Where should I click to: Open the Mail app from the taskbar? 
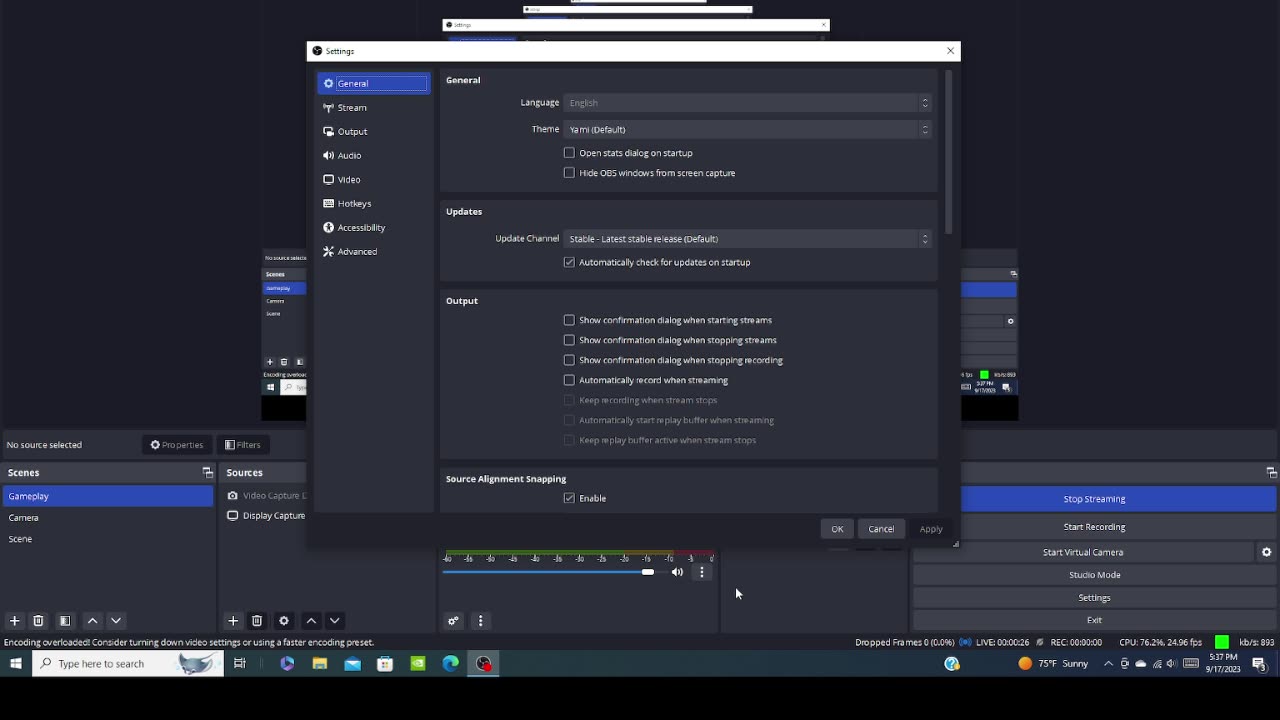pyautogui.click(x=352, y=663)
